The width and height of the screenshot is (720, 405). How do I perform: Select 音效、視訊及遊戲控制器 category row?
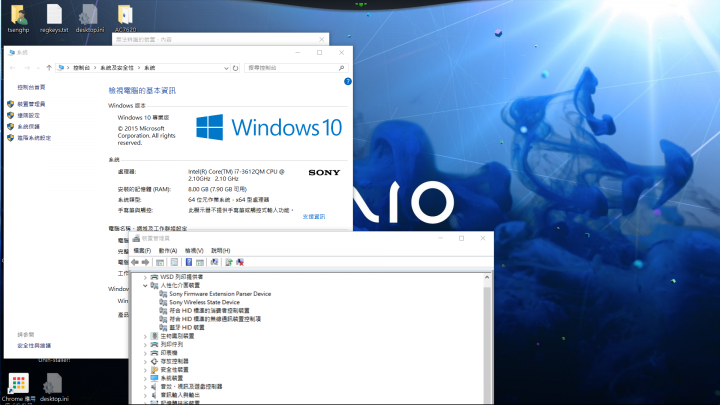pyautogui.click(x=191, y=387)
